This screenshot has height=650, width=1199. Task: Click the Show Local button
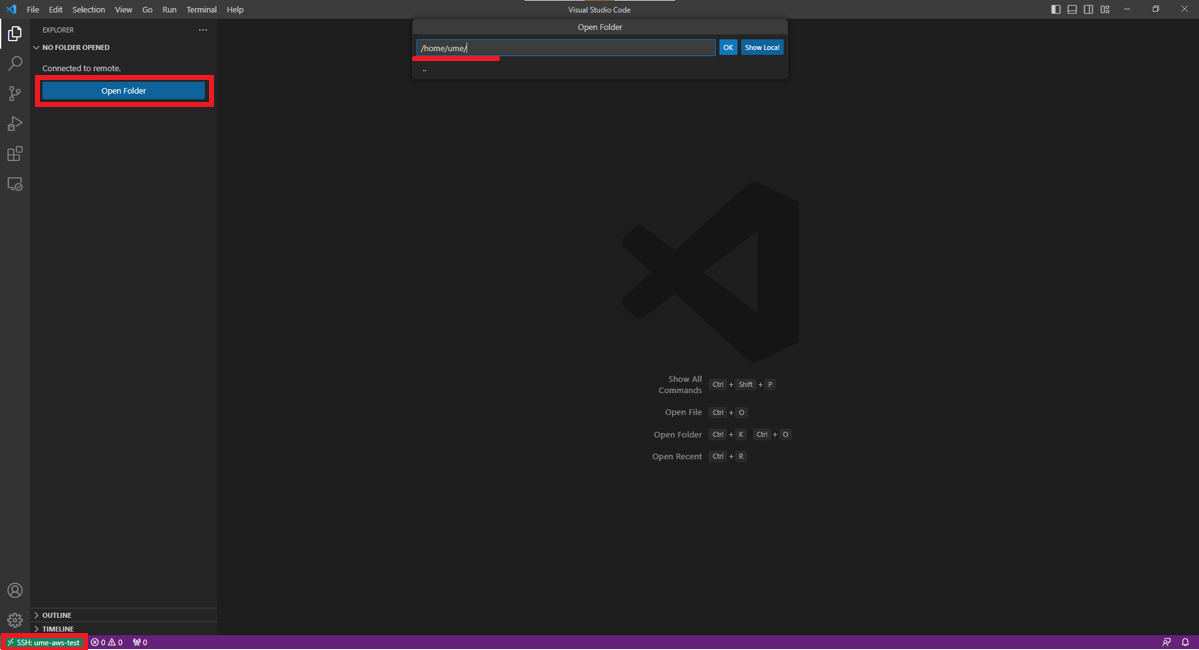pos(762,47)
